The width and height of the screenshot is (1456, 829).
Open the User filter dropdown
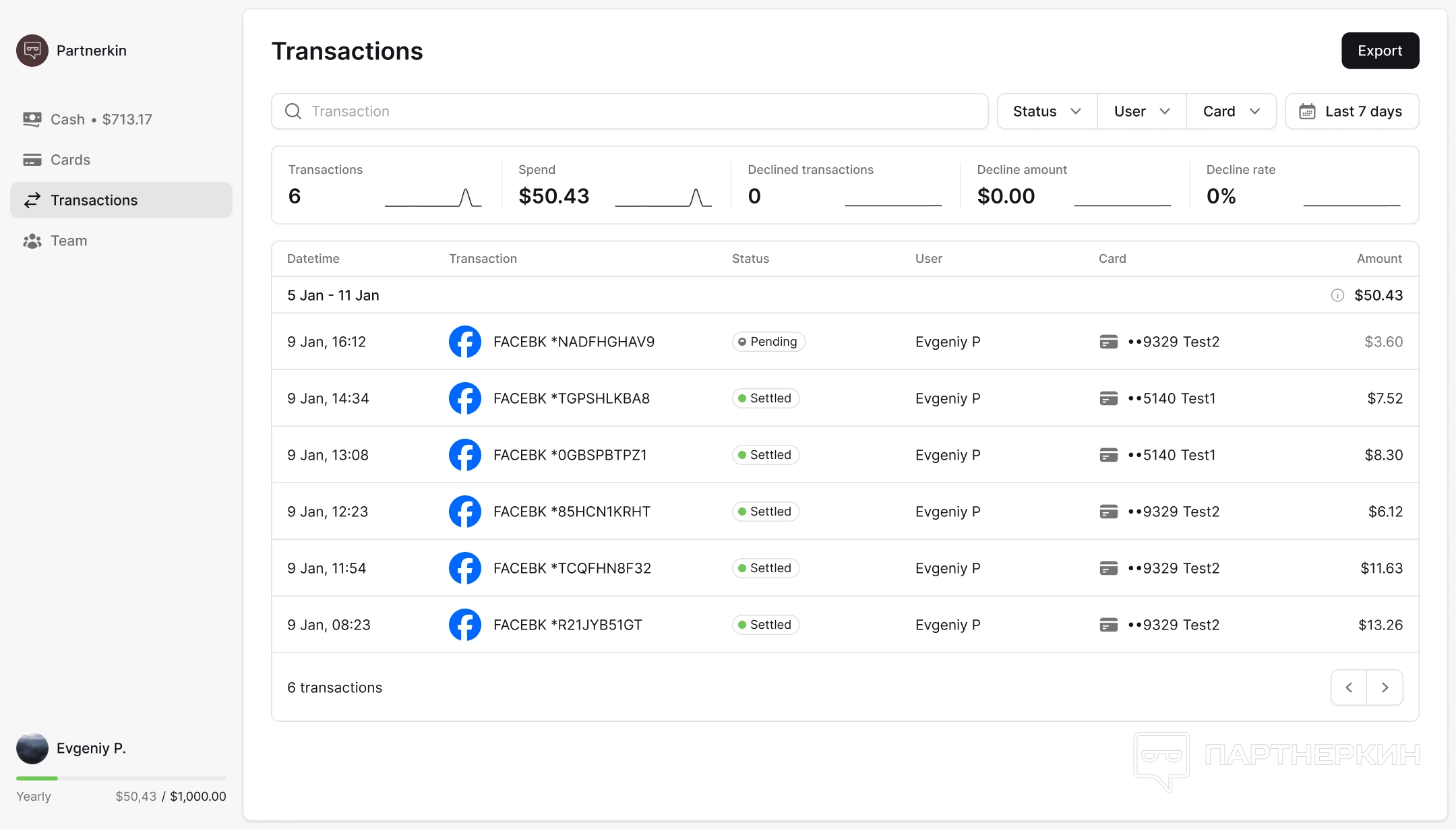click(1141, 111)
